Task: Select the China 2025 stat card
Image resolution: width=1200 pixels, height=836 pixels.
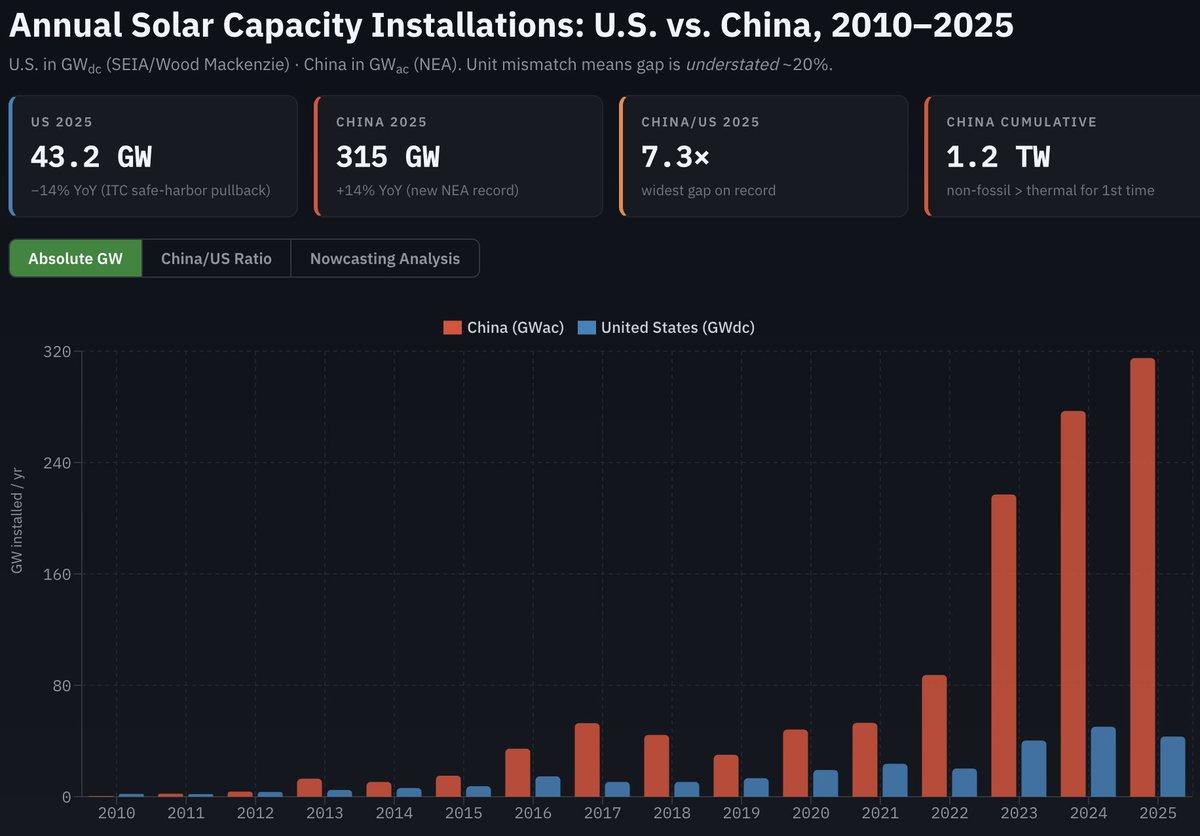Action: (x=458, y=155)
